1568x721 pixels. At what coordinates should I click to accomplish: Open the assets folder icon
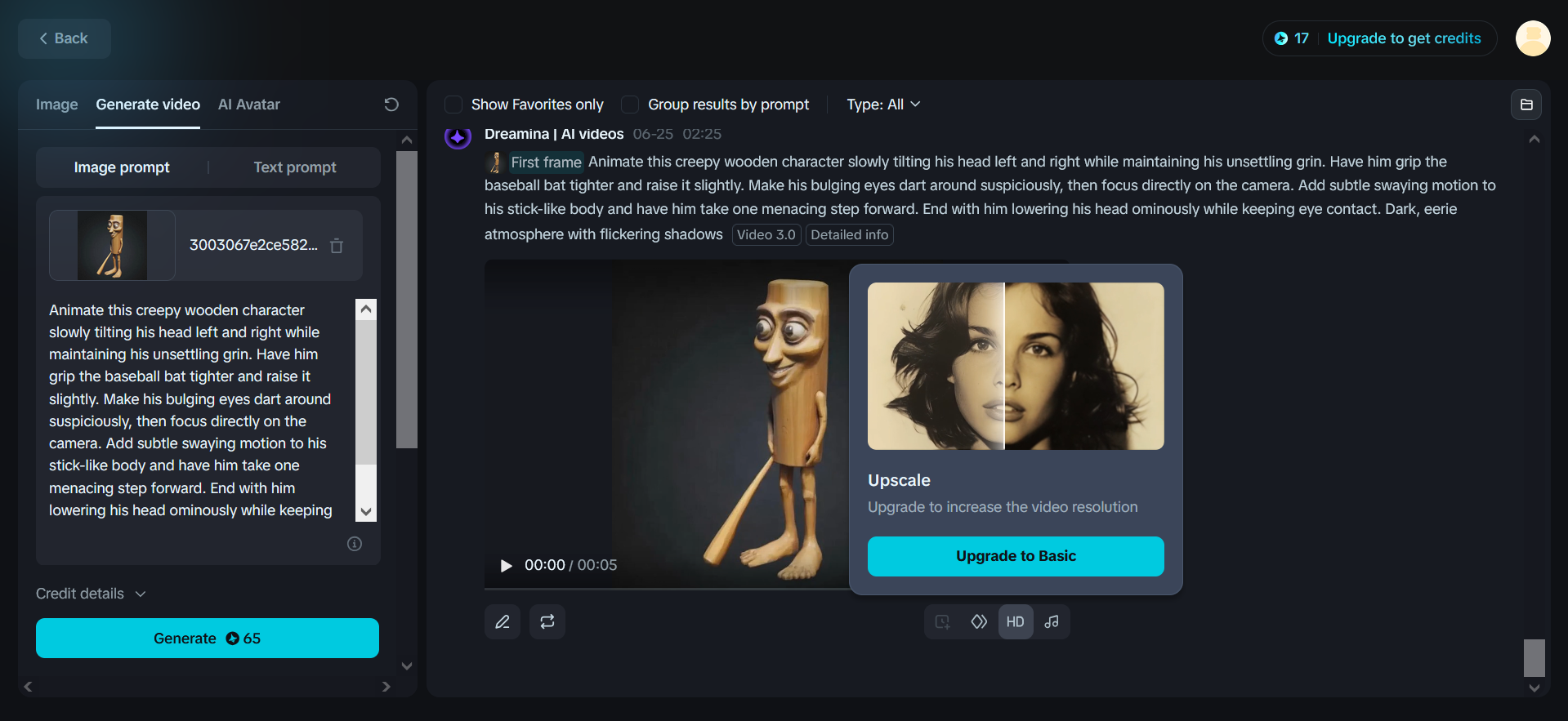(1526, 105)
